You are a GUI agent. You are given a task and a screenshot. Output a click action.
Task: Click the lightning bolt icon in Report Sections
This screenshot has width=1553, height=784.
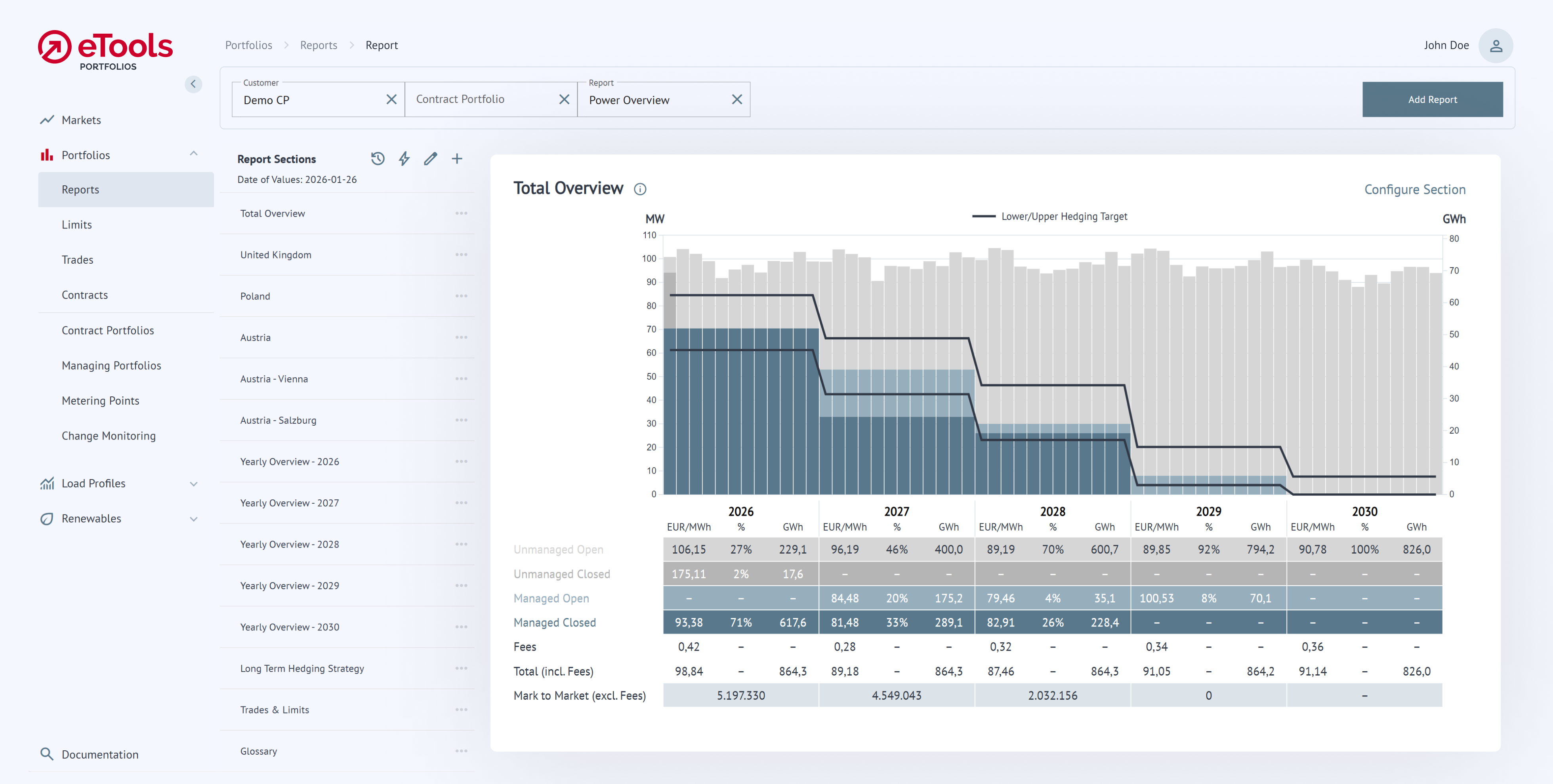pos(404,158)
